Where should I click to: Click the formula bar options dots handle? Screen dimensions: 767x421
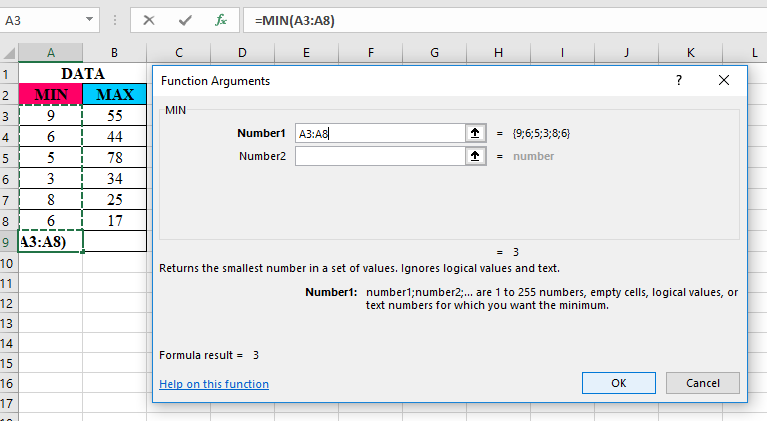[x=114, y=20]
